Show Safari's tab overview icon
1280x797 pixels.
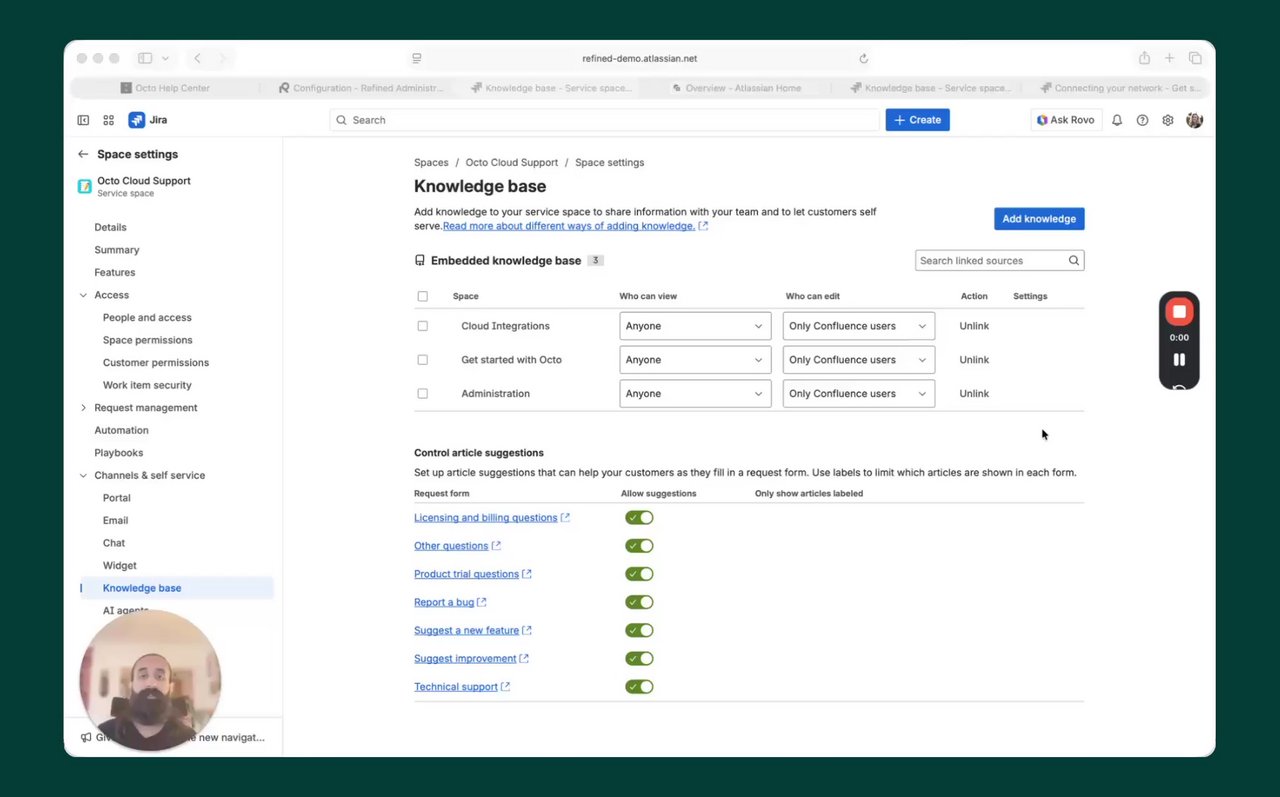[x=1195, y=58]
